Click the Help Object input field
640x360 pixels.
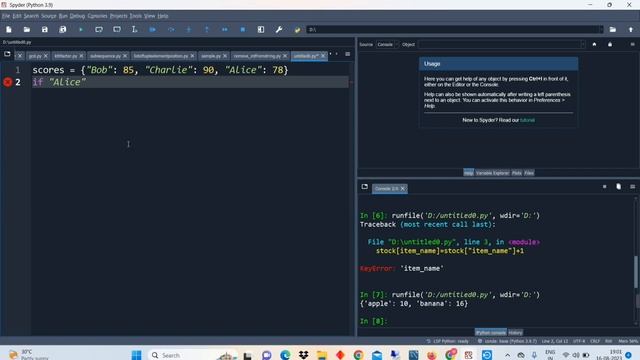coord(501,44)
